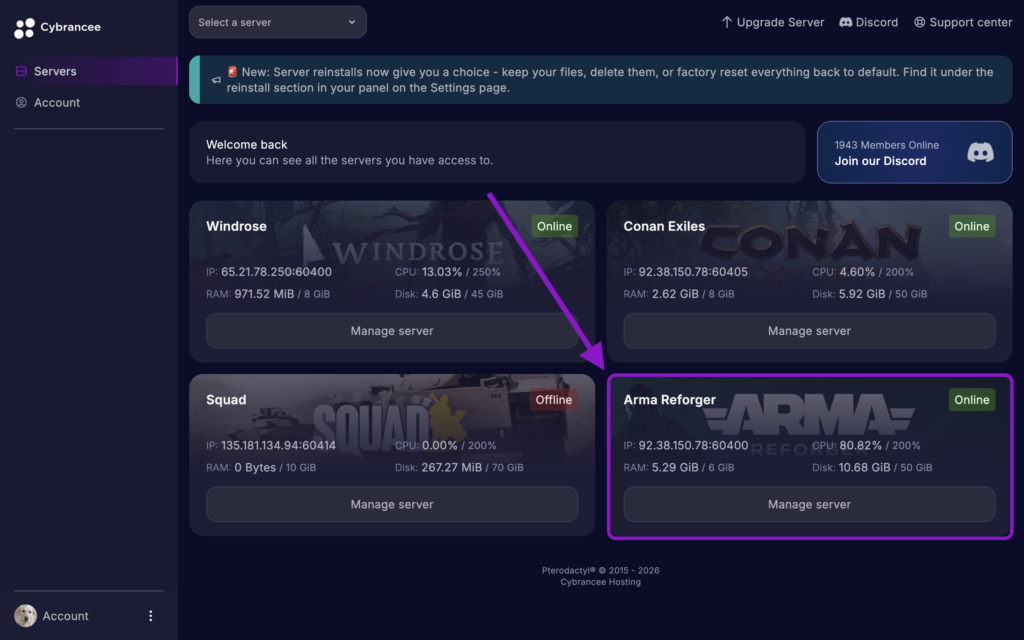Manage the Windrose server
The width and height of the screenshot is (1024, 640).
pos(392,330)
